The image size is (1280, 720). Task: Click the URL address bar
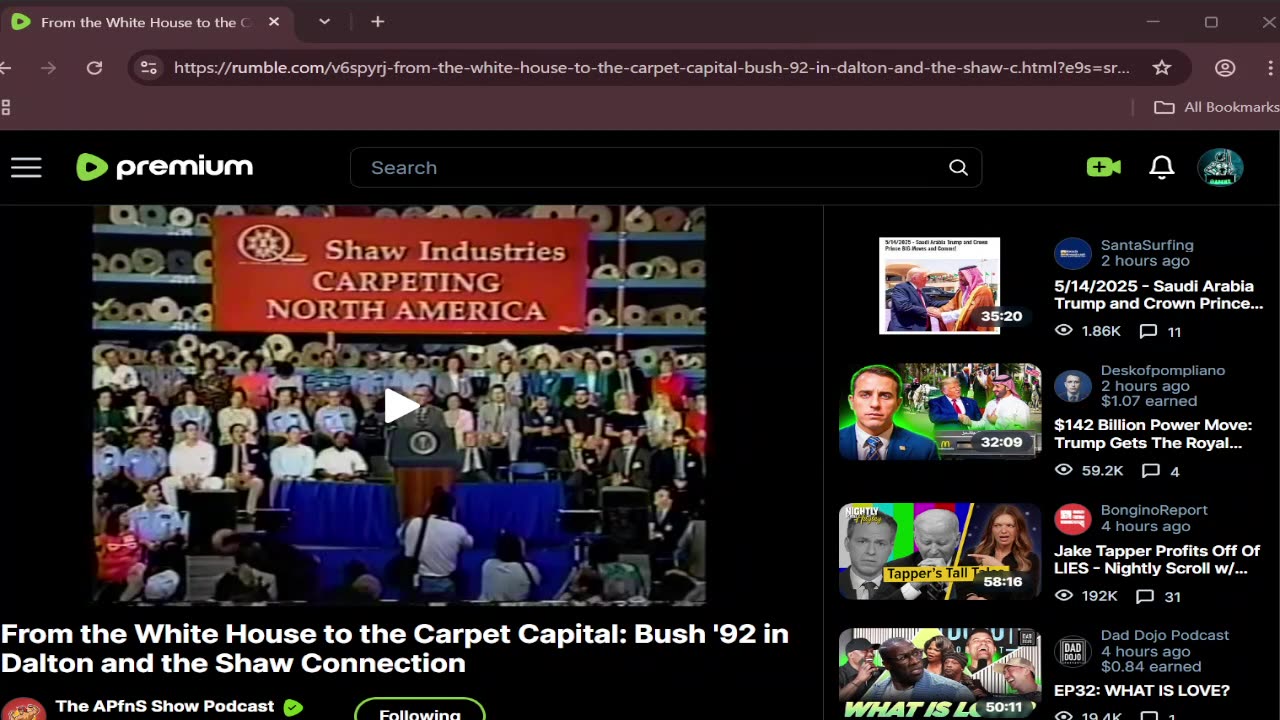pos(651,68)
